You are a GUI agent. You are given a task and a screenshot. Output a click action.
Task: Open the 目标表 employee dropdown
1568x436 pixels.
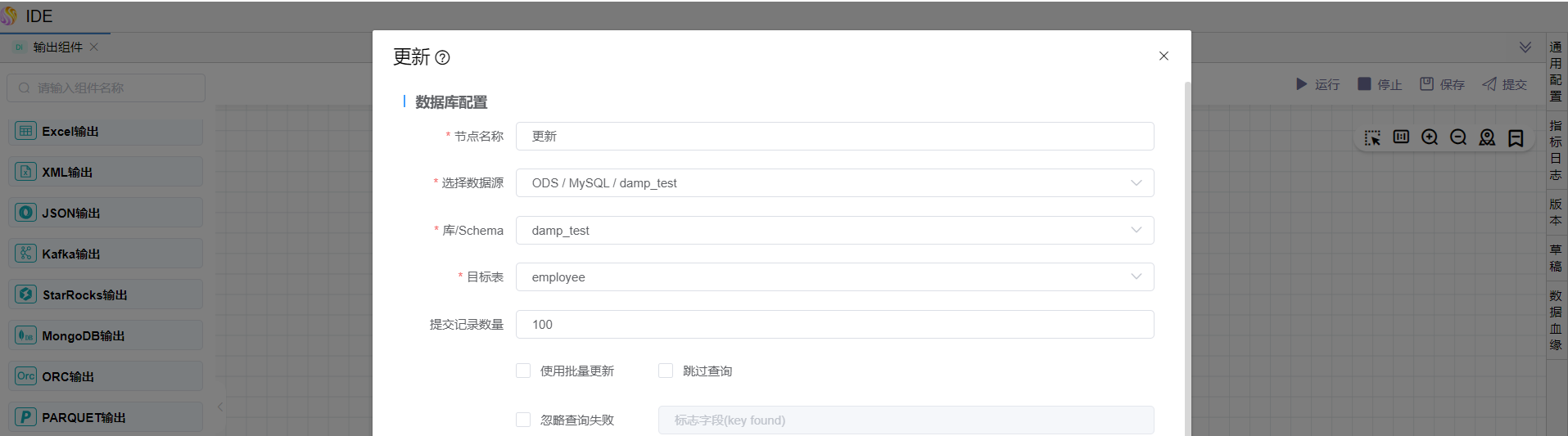(x=834, y=277)
